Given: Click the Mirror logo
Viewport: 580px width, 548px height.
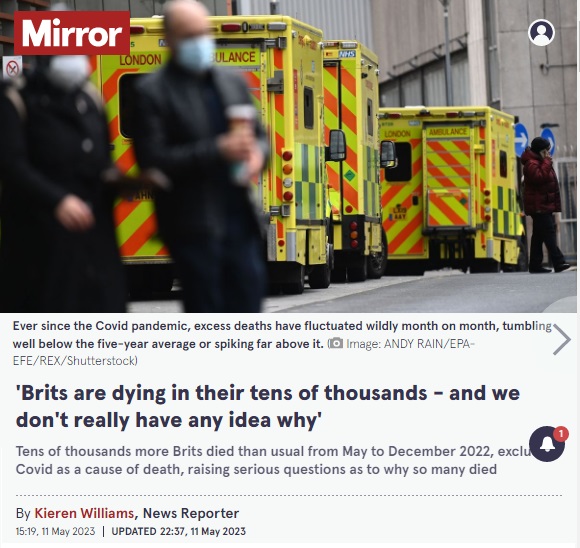Looking at the screenshot, I should tap(72, 33).
